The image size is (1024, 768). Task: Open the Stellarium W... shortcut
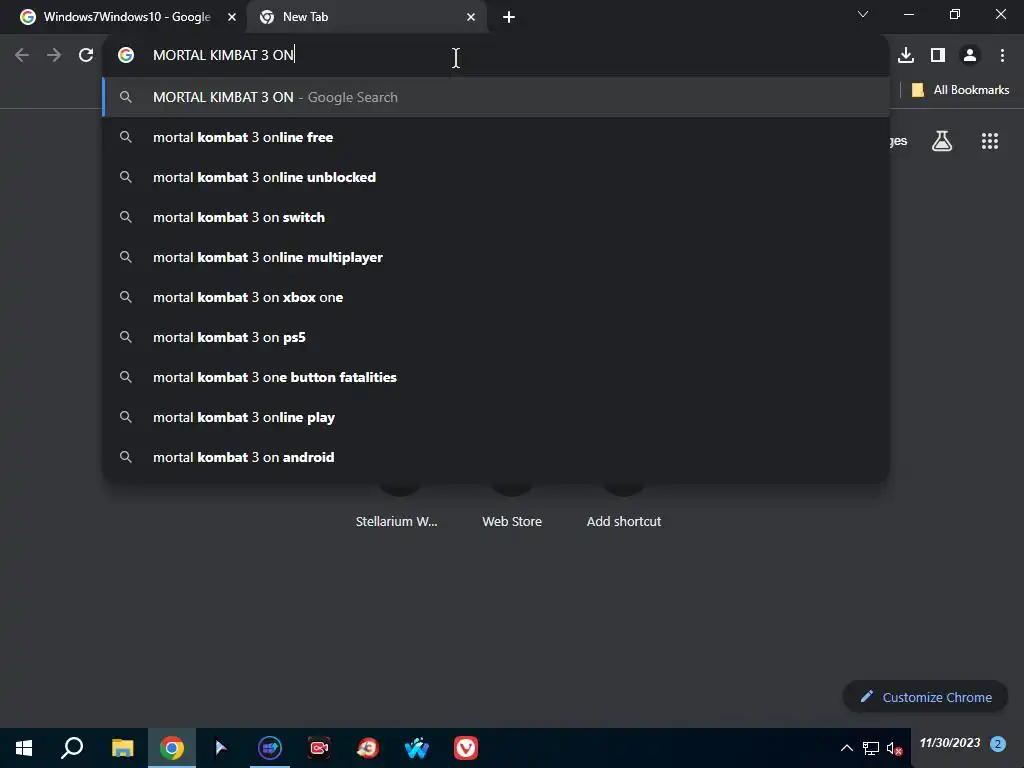(x=396, y=521)
